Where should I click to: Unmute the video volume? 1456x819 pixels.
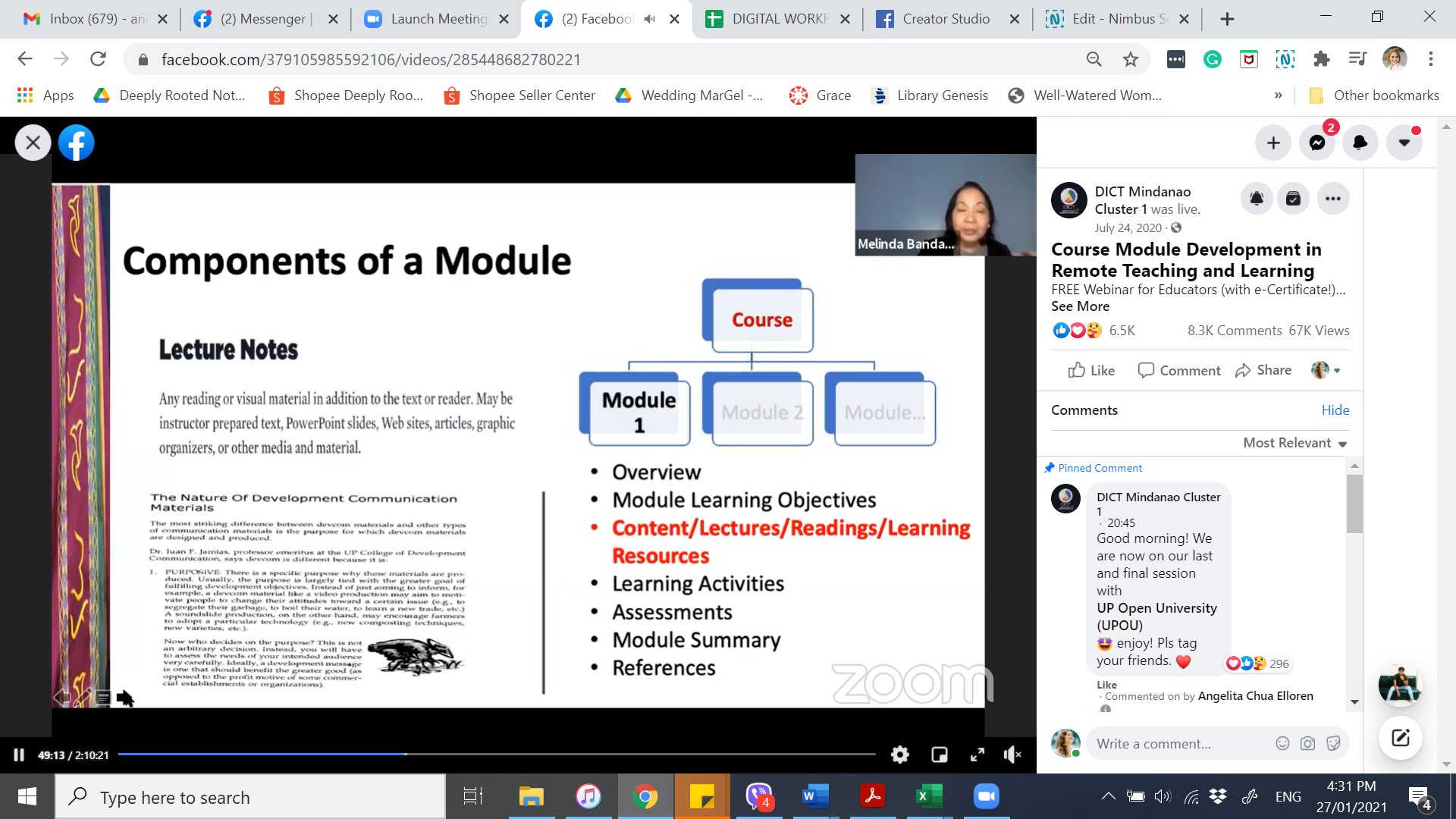tap(1012, 755)
